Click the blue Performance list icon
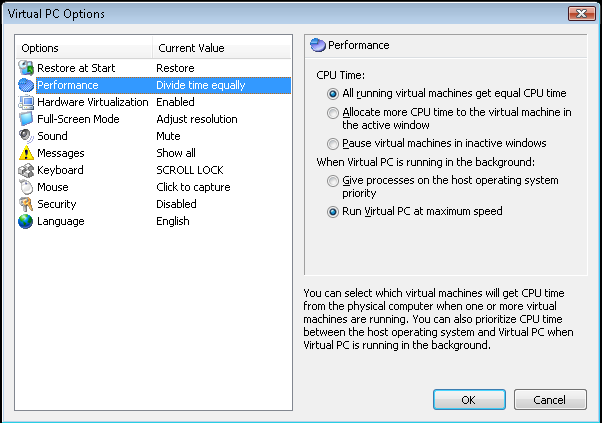 (x=26, y=85)
